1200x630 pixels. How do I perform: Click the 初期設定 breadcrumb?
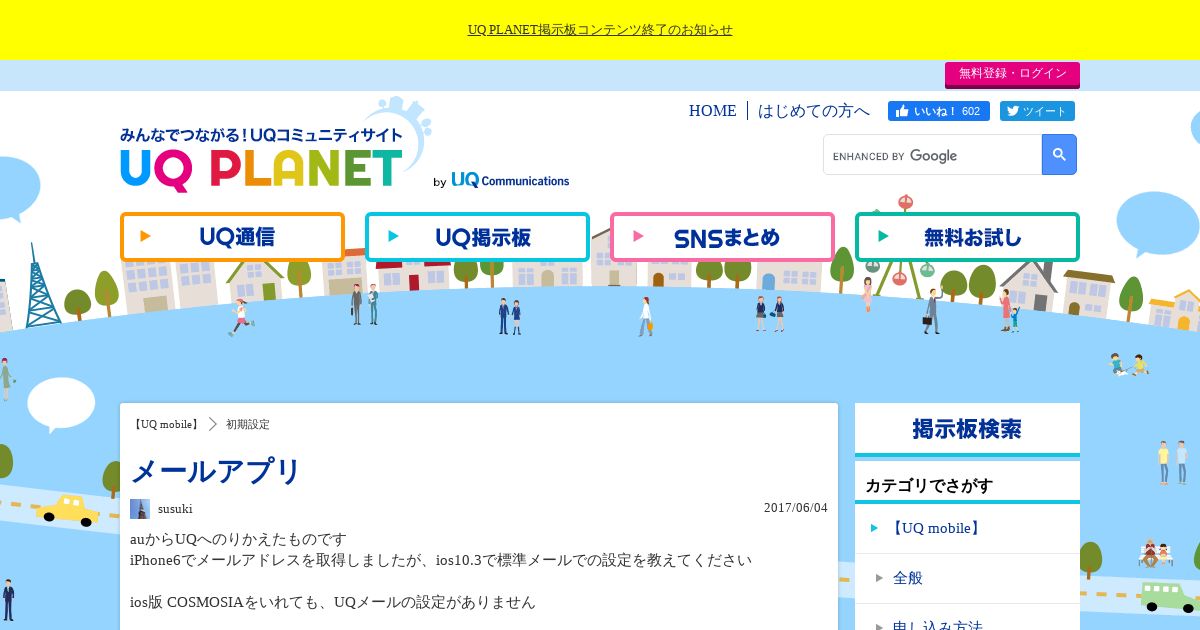point(248,424)
